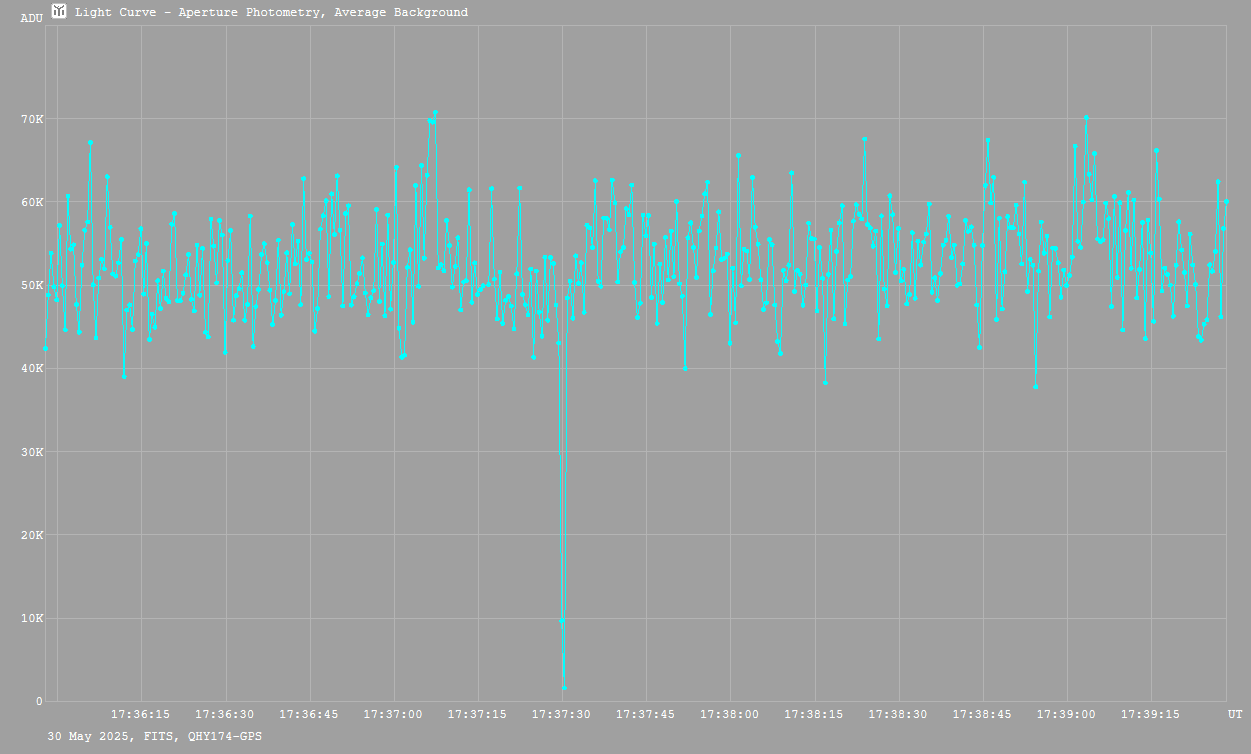Click the 17:38:00 time axis label

[x=730, y=715]
